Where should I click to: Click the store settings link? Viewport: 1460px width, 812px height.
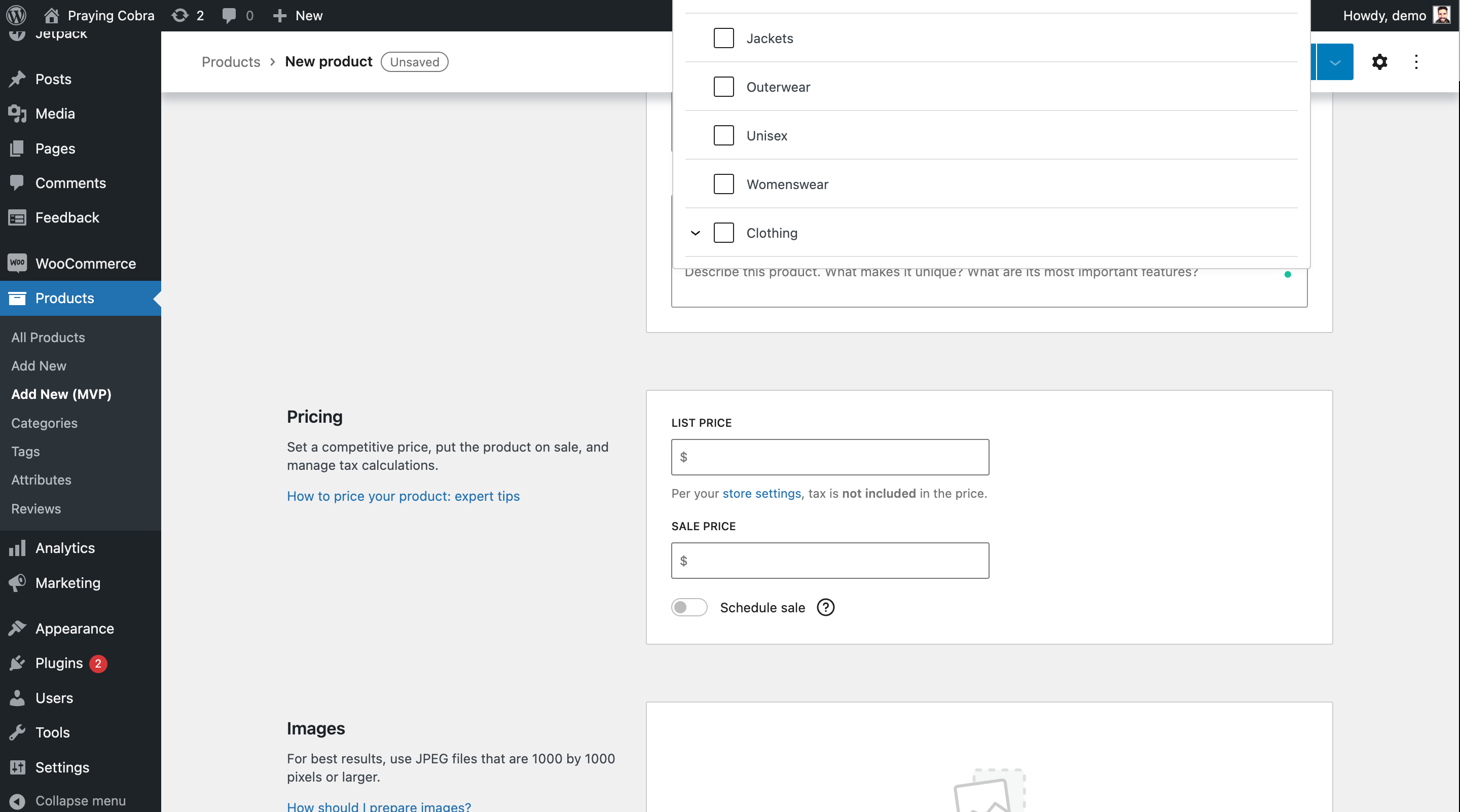762,493
